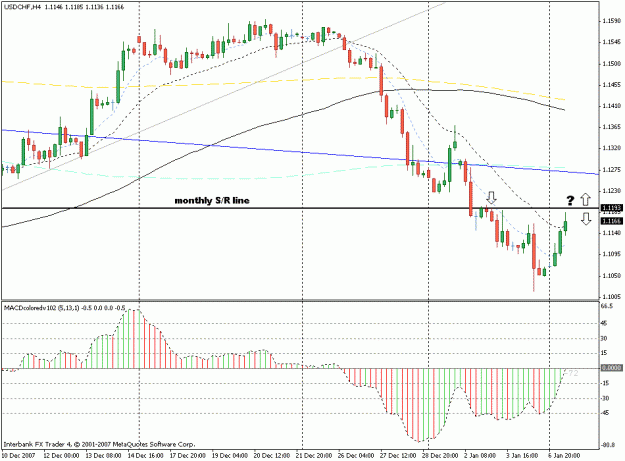The width and height of the screenshot is (625, 461).
Task: Click the 10 Dec 2007 time label
Action: click(18, 455)
